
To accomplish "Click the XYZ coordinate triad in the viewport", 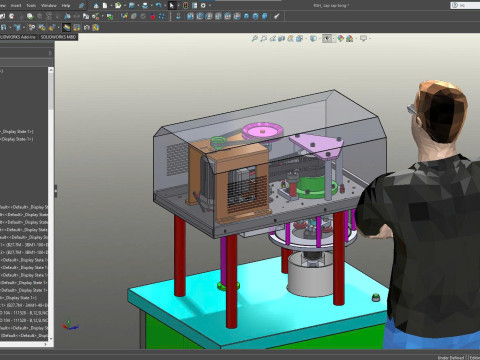I will [69, 325].
